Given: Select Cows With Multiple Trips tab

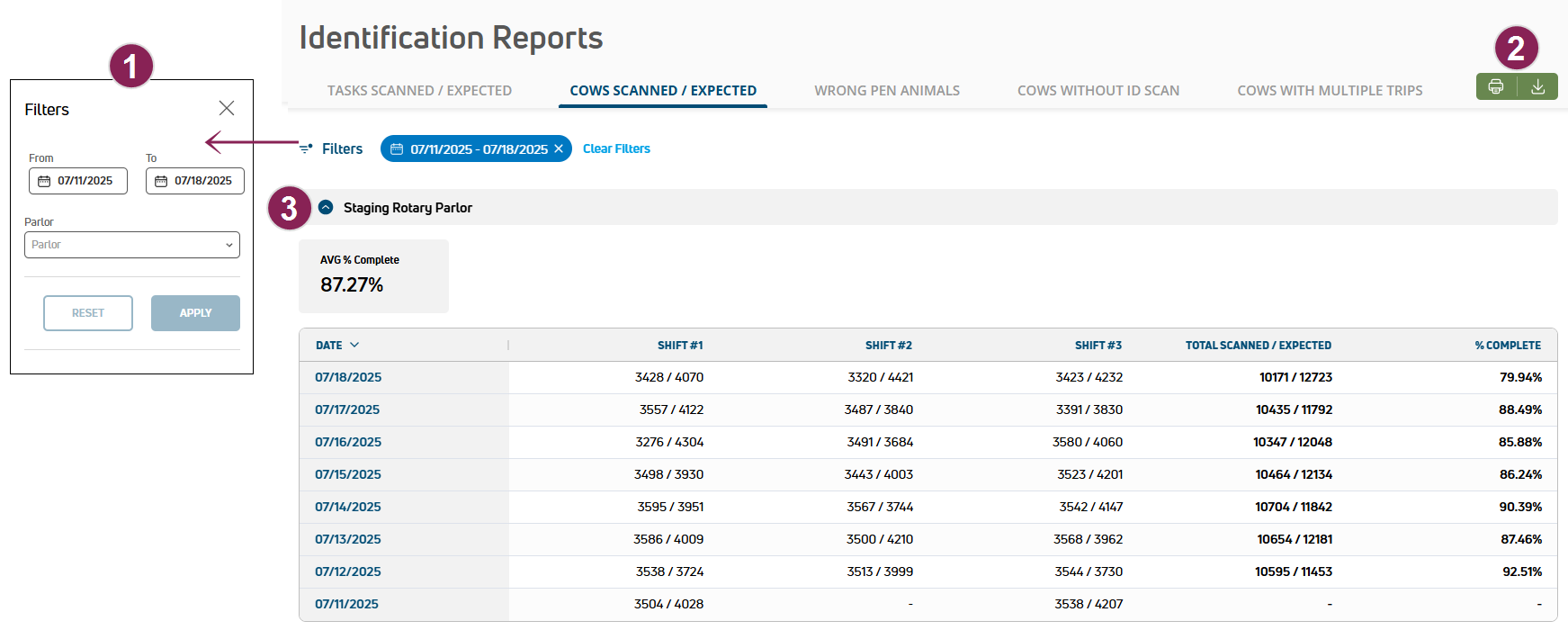Looking at the screenshot, I should tap(1329, 91).
